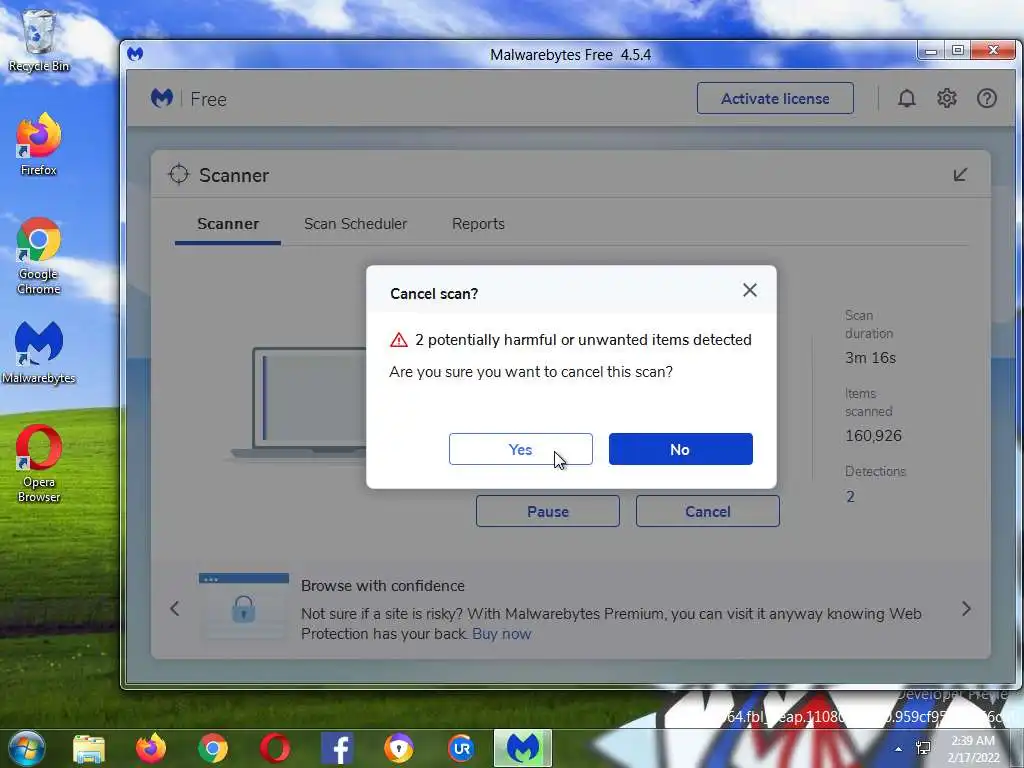1024x768 pixels.
Task: Click the Malwarebytes logo next to Free
Action: [162, 99]
